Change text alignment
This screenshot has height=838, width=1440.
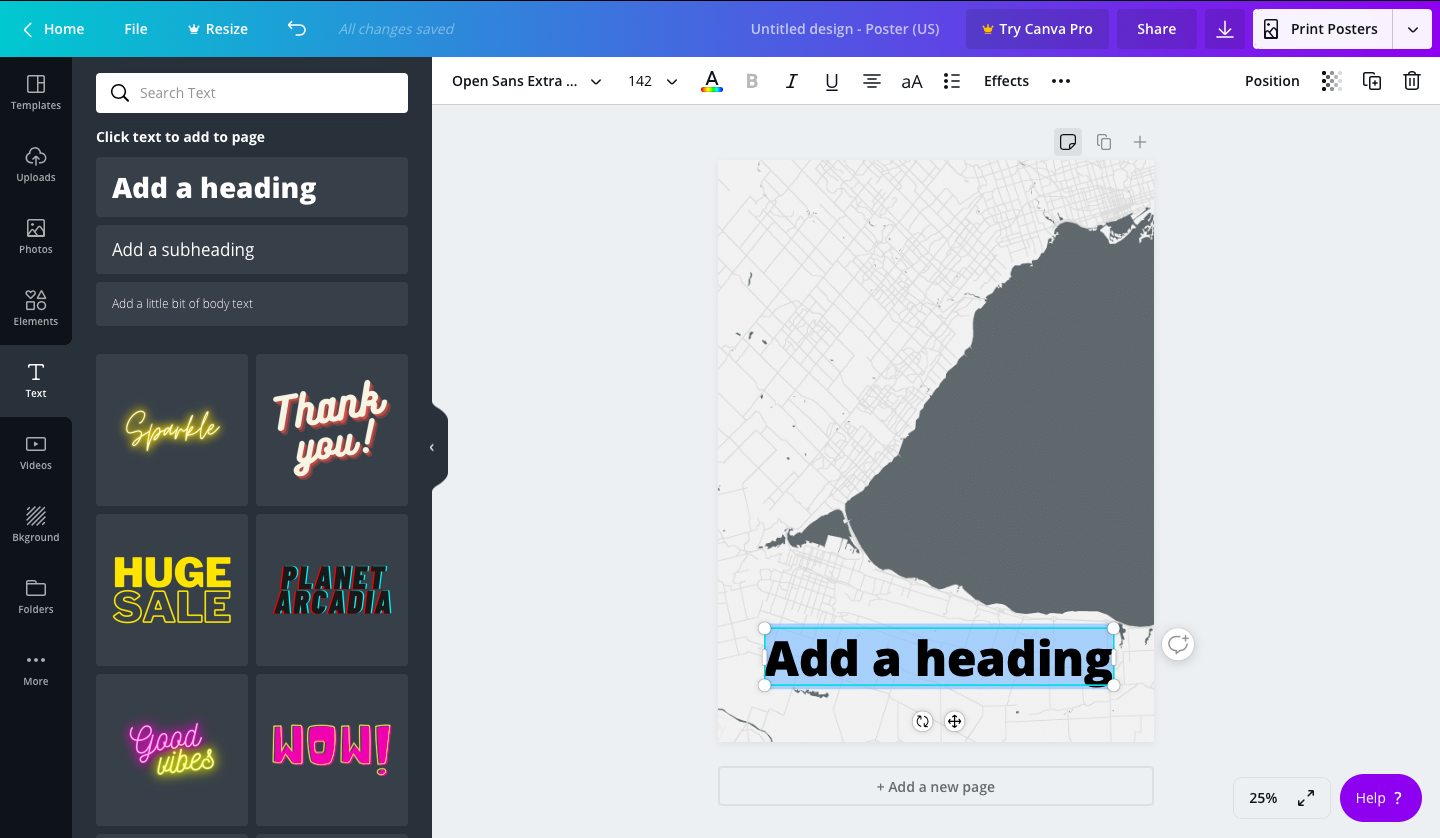tap(872, 81)
